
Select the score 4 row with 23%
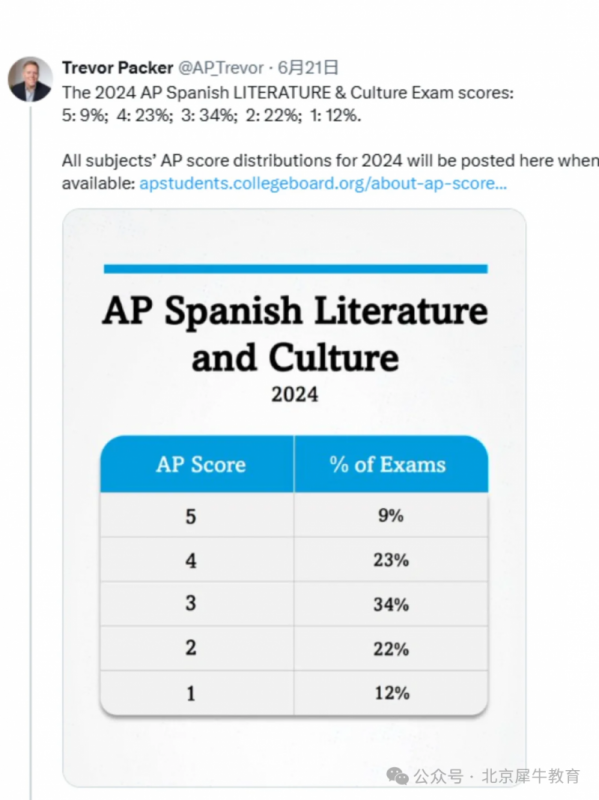click(294, 559)
